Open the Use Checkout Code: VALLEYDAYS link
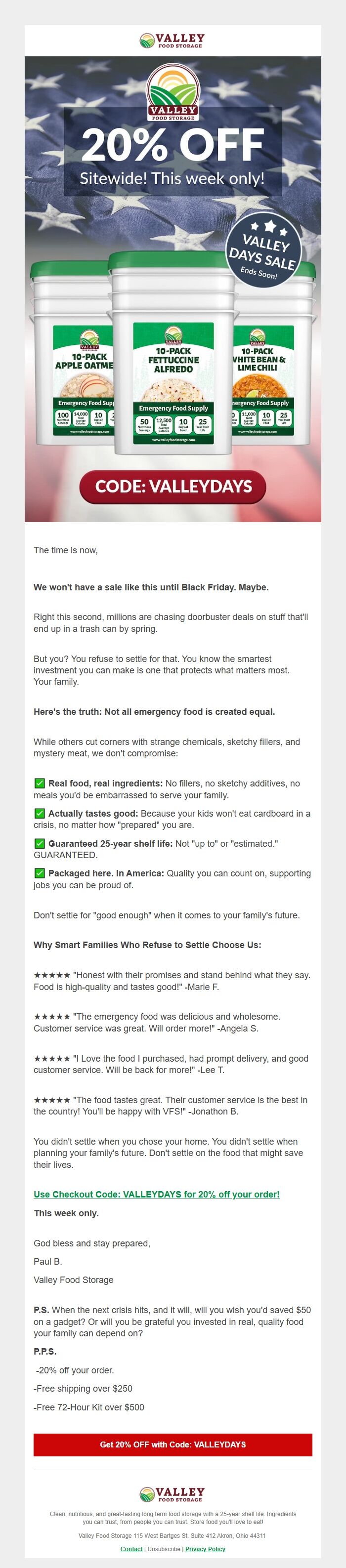This screenshot has width=346, height=1568. coord(157,1194)
